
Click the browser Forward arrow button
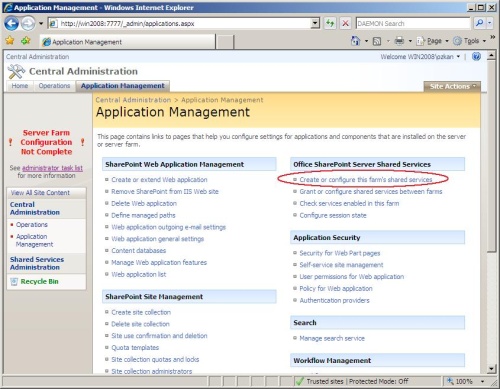(x=28, y=23)
